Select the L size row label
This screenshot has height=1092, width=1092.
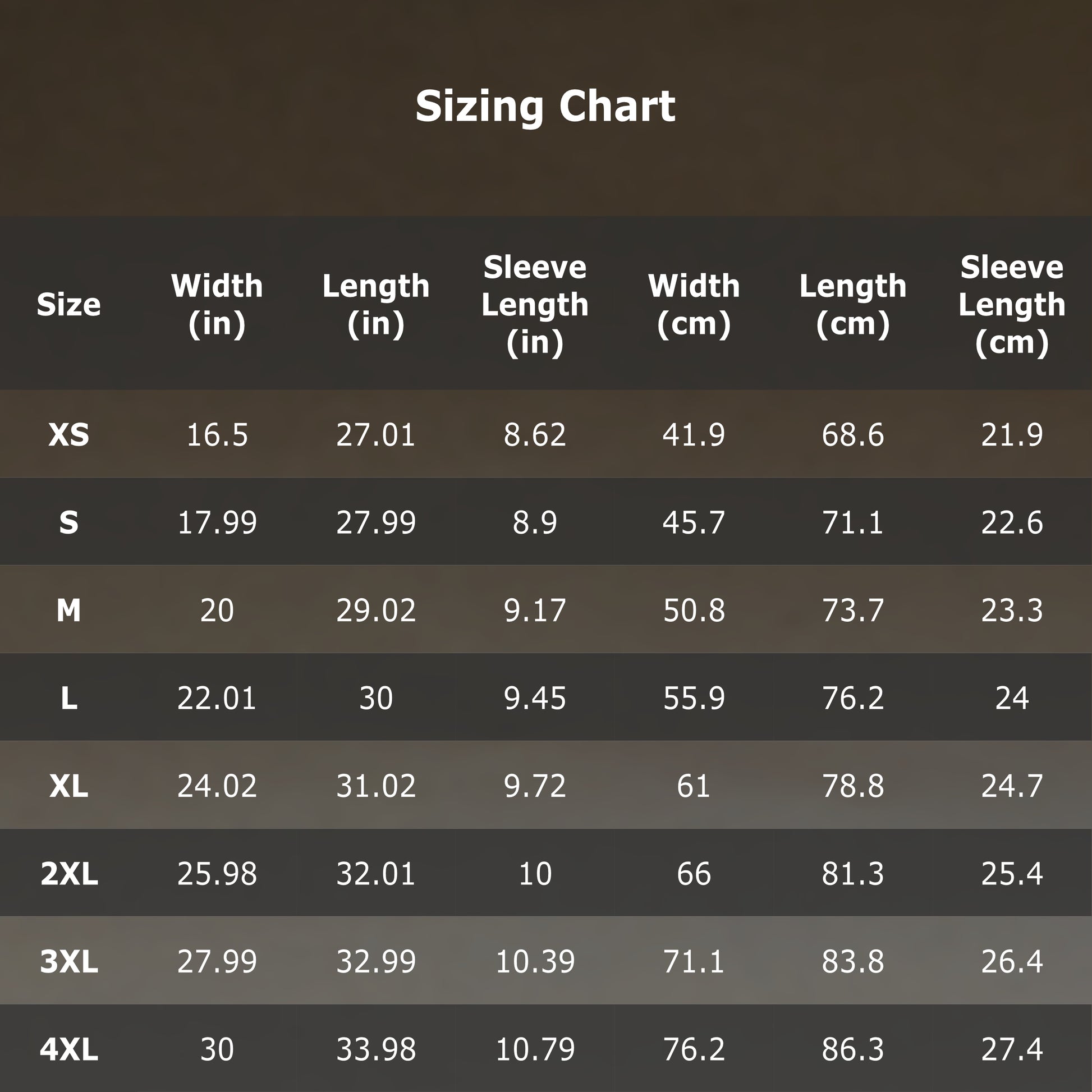coord(68,698)
